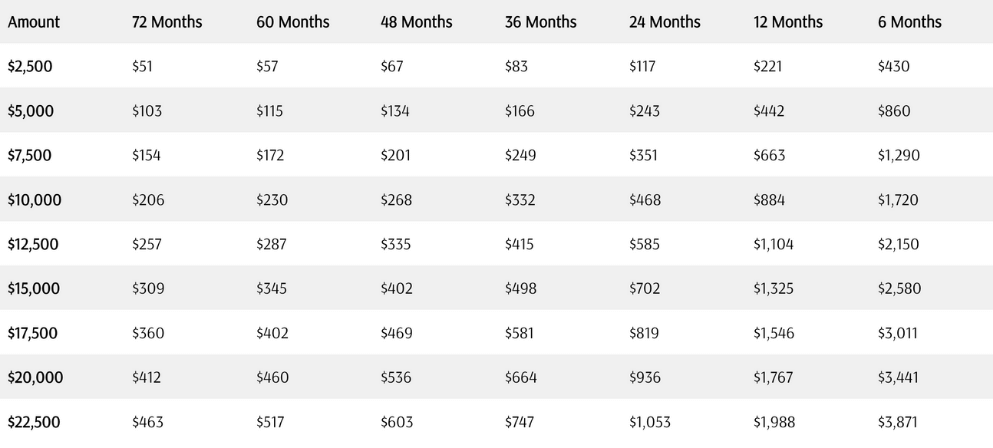Screen dimensions: 993x448
Task: Select the 72 Months column header
Action: tap(167, 22)
